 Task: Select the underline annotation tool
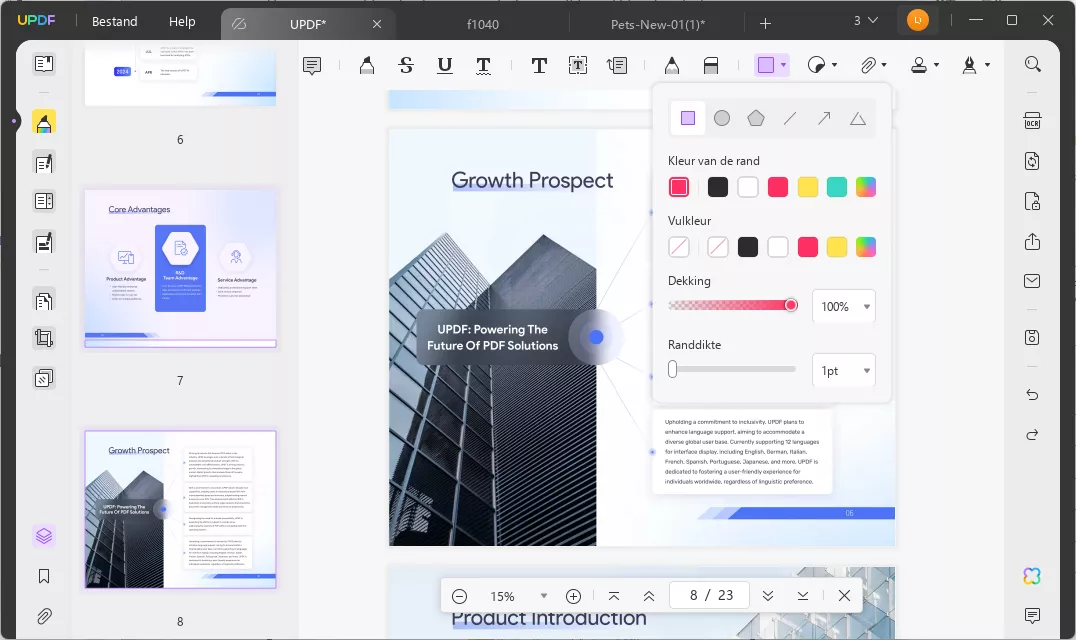[x=445, y=66]
